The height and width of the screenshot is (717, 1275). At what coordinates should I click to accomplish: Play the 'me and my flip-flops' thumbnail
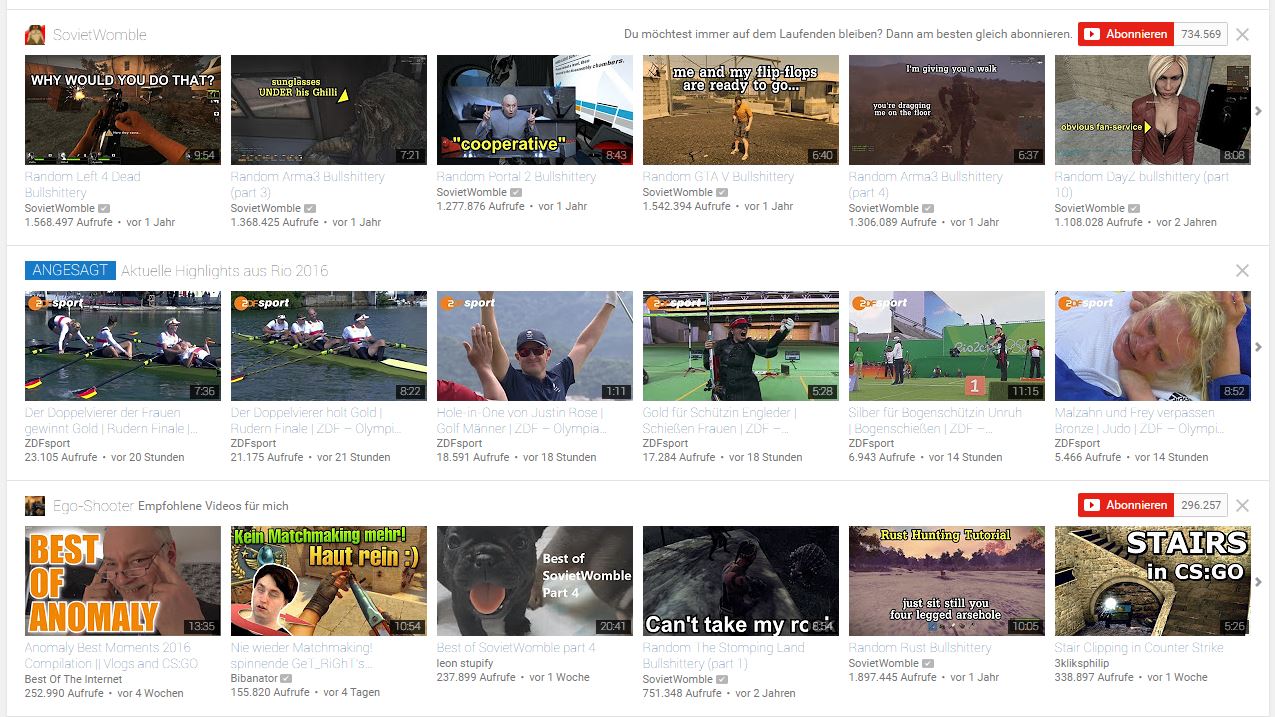click(x=741, y=110)
